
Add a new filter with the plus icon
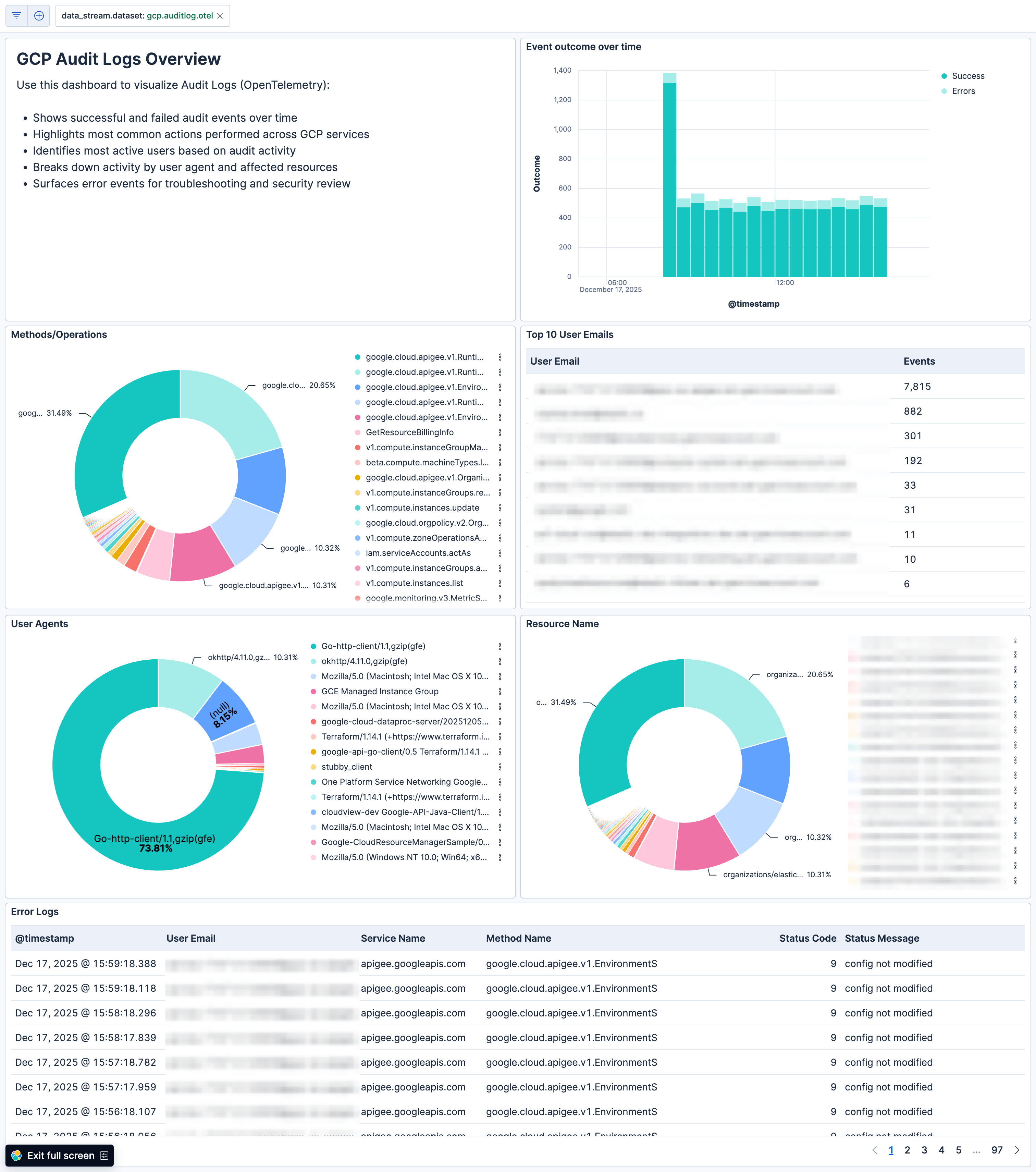pos(38,15)
